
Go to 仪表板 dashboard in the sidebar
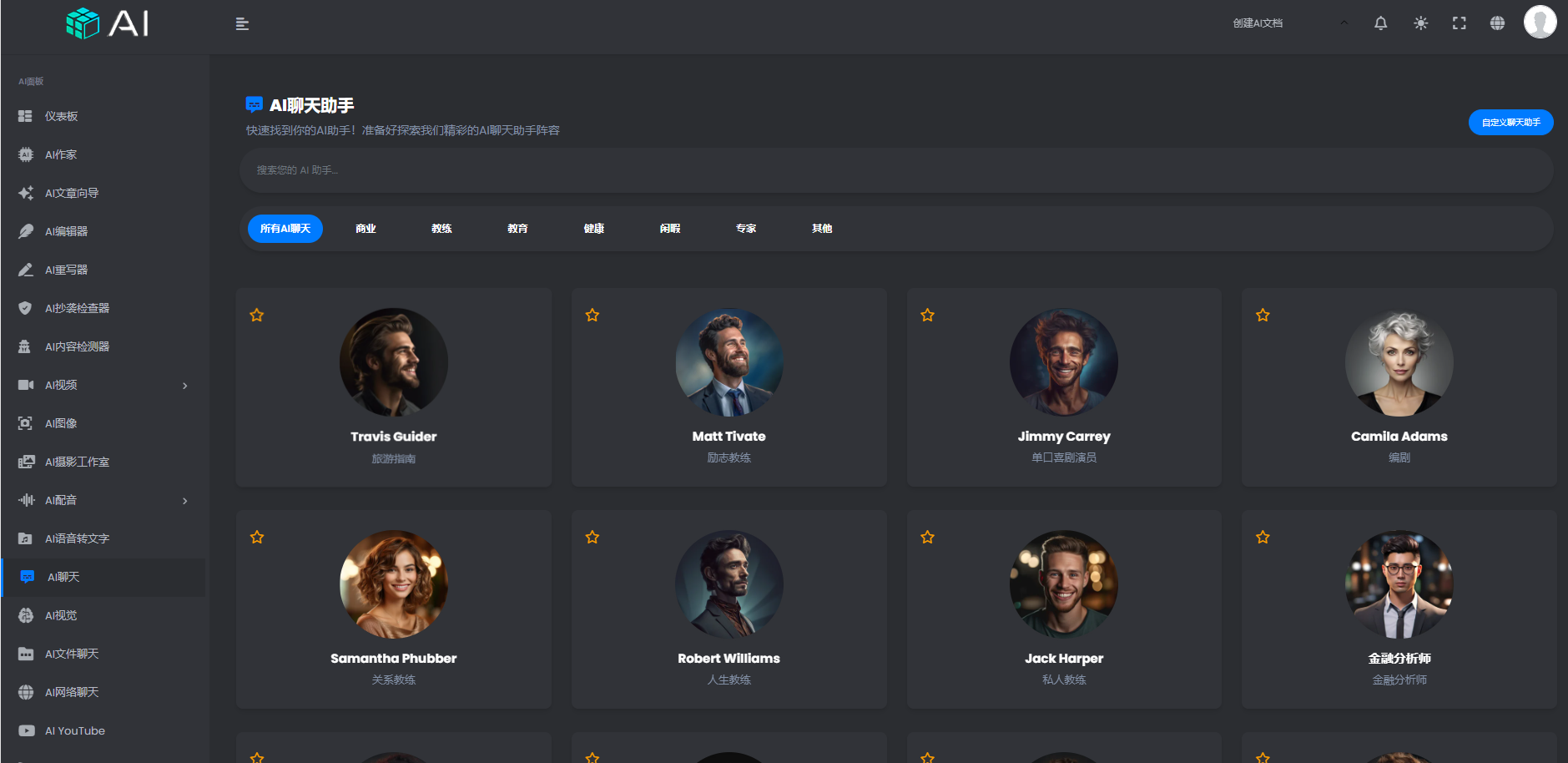coord(61,116)
